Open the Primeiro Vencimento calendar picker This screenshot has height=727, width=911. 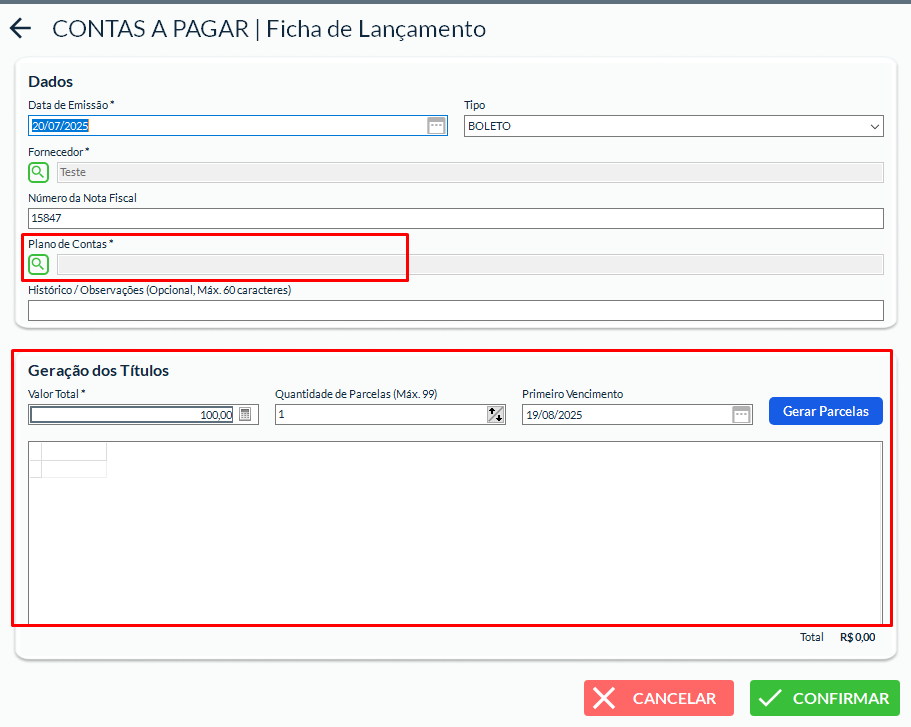pos(741,414)
